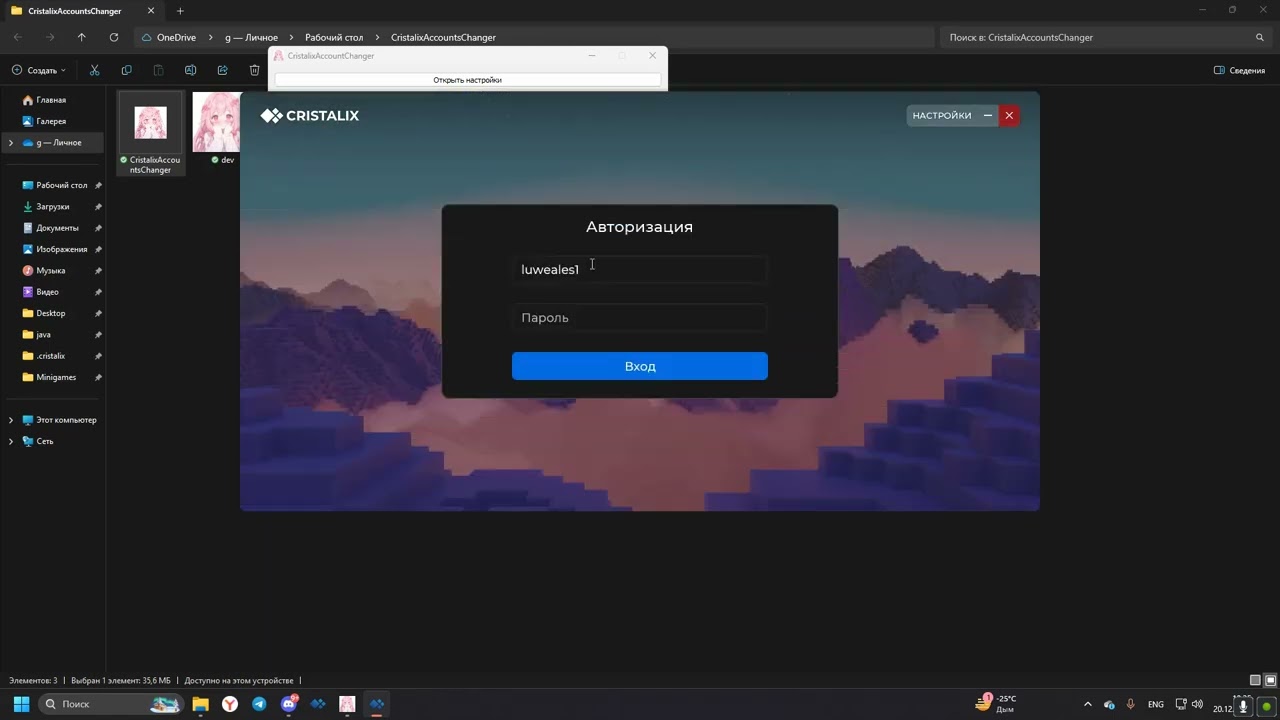This screenshot has height=720, width=1280.
Task: Refresh the Explorer folder view
Action: coord(114,37)
